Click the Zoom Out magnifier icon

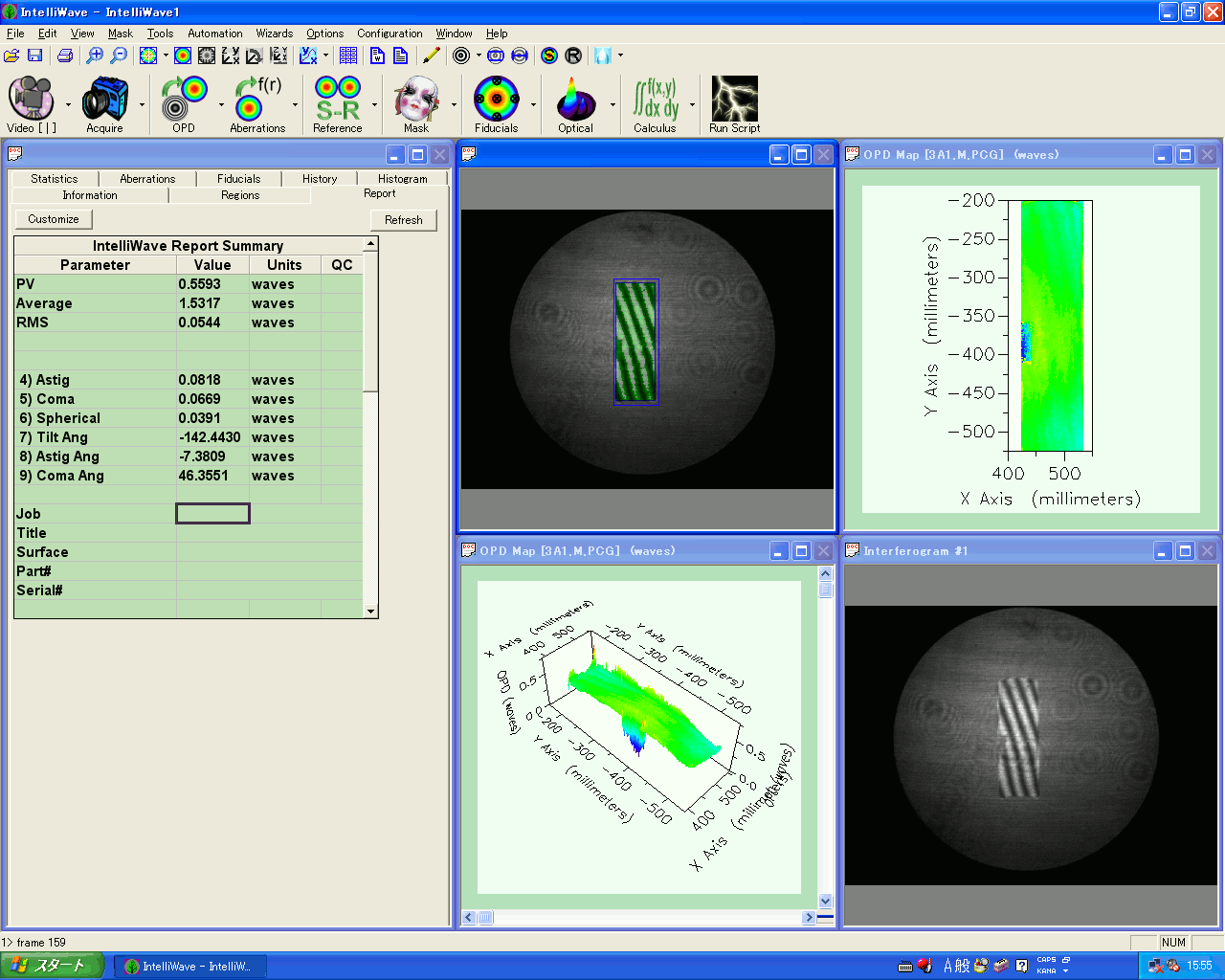tap(118, 56)
